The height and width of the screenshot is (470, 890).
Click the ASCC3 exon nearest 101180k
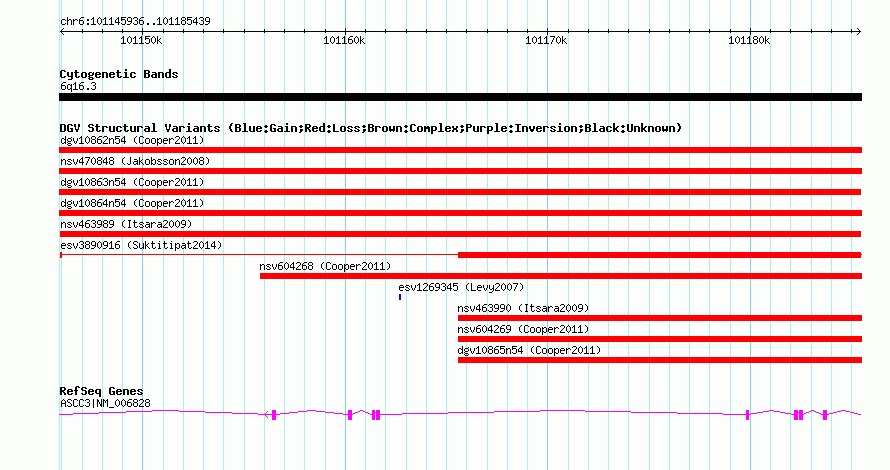pyautogui.click(x=748, y=415)
